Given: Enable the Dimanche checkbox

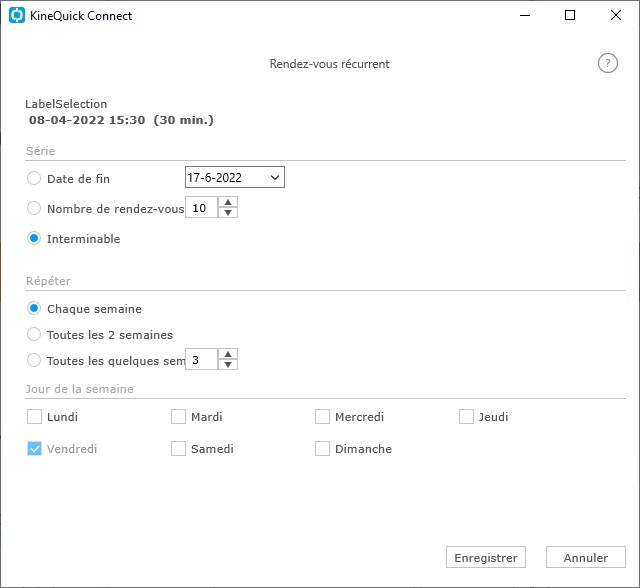Looking at the screenshot, I should click(x=322, y=448).
